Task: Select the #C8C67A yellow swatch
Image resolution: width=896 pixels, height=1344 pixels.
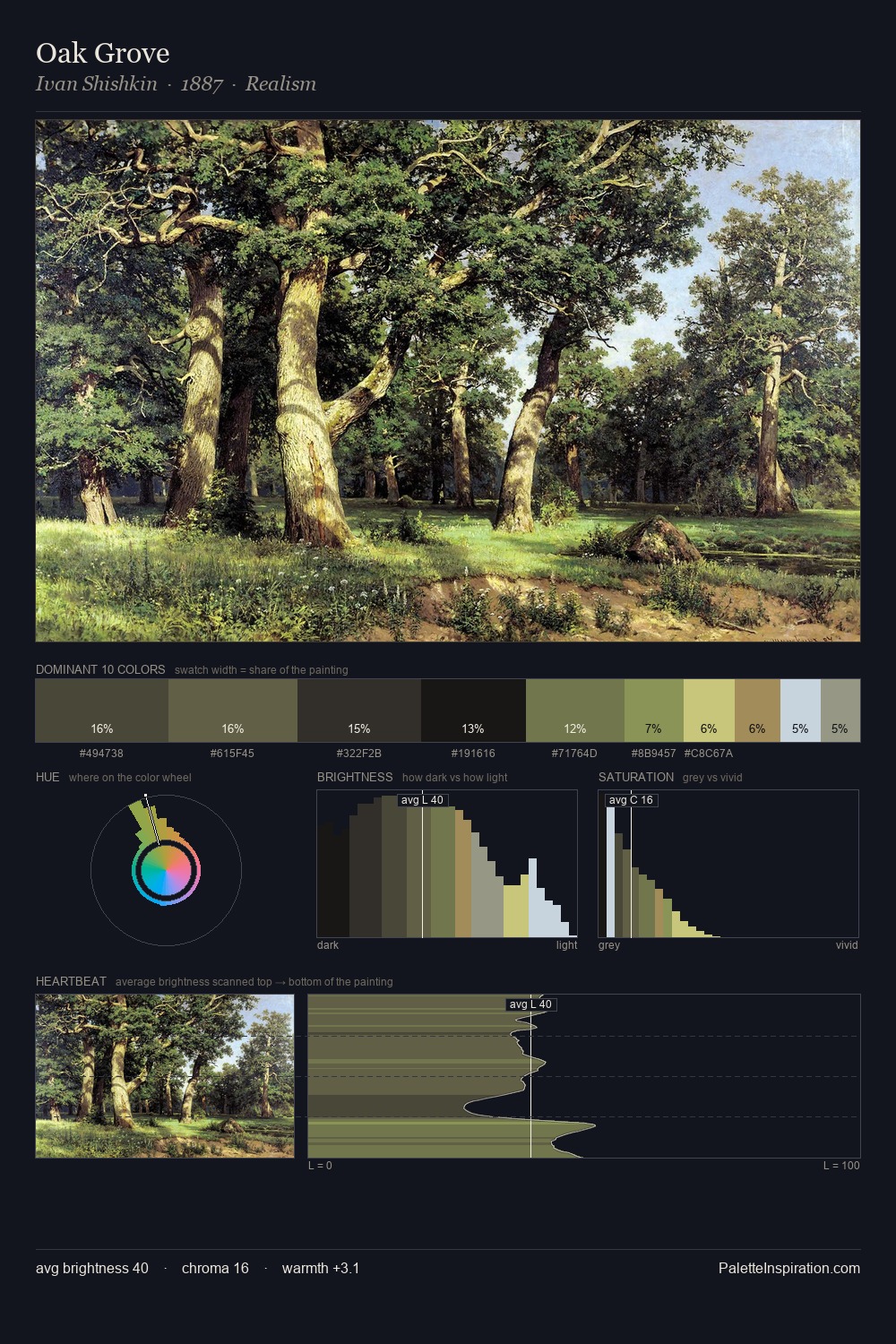Action: click(x=709, y=711)
